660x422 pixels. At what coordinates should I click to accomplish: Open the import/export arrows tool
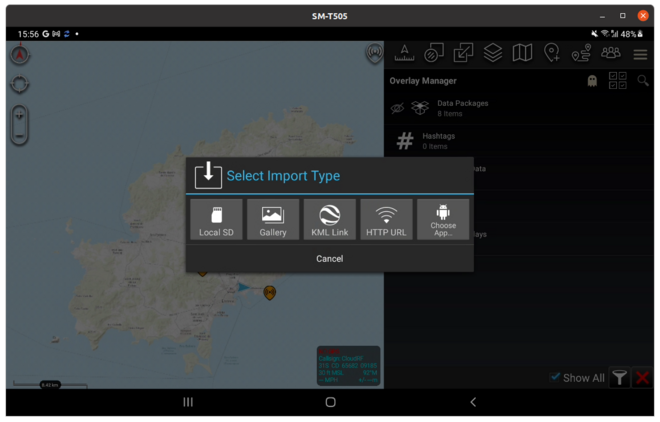(x=463, y=53)
